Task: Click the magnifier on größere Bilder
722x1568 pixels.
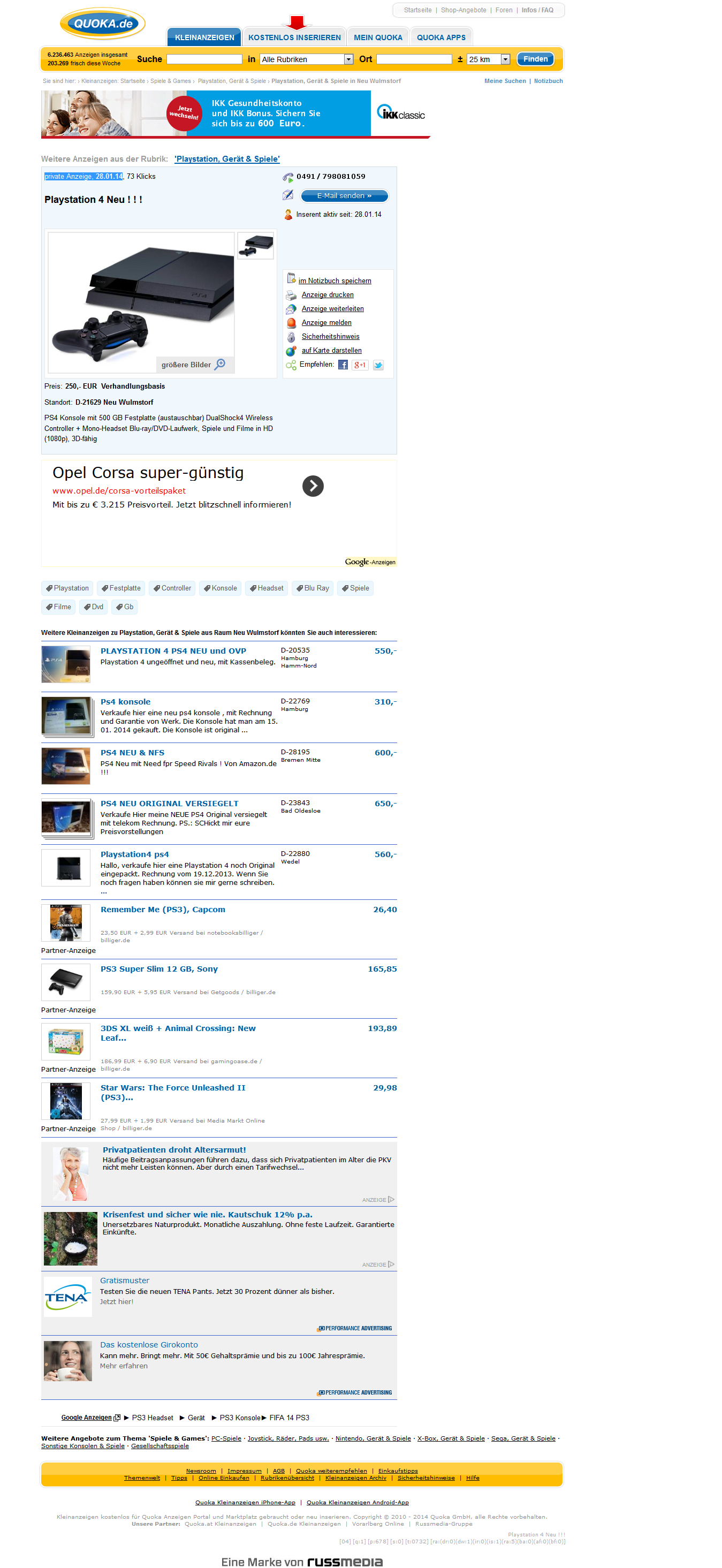Action: [x=221, y=364]
